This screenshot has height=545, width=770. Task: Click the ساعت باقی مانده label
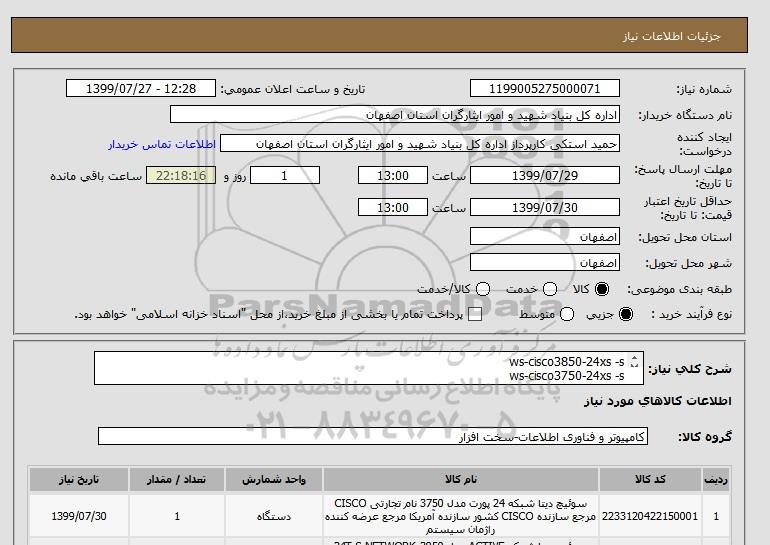[96, 176]
